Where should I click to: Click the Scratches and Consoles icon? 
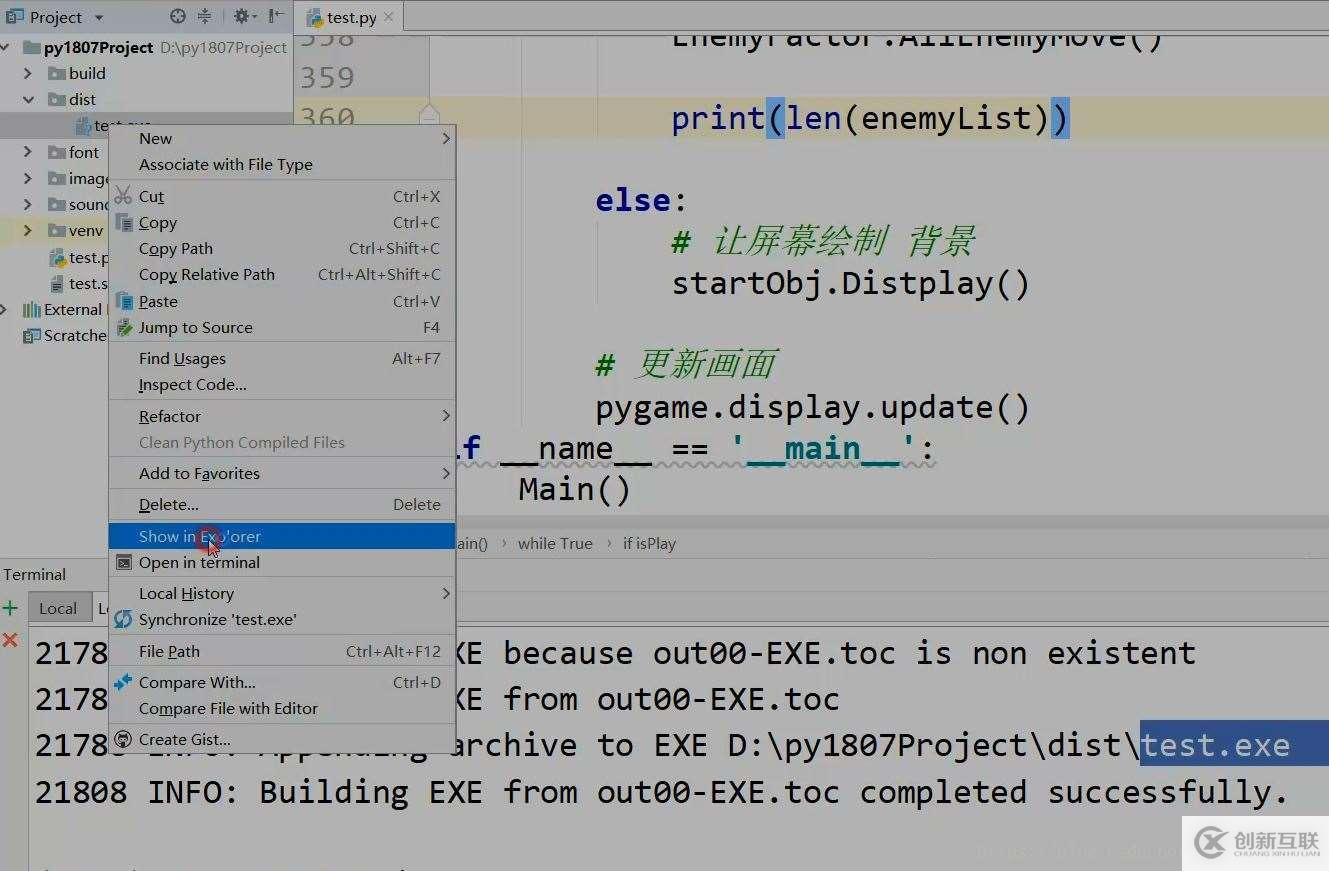[x=31, y=335]
